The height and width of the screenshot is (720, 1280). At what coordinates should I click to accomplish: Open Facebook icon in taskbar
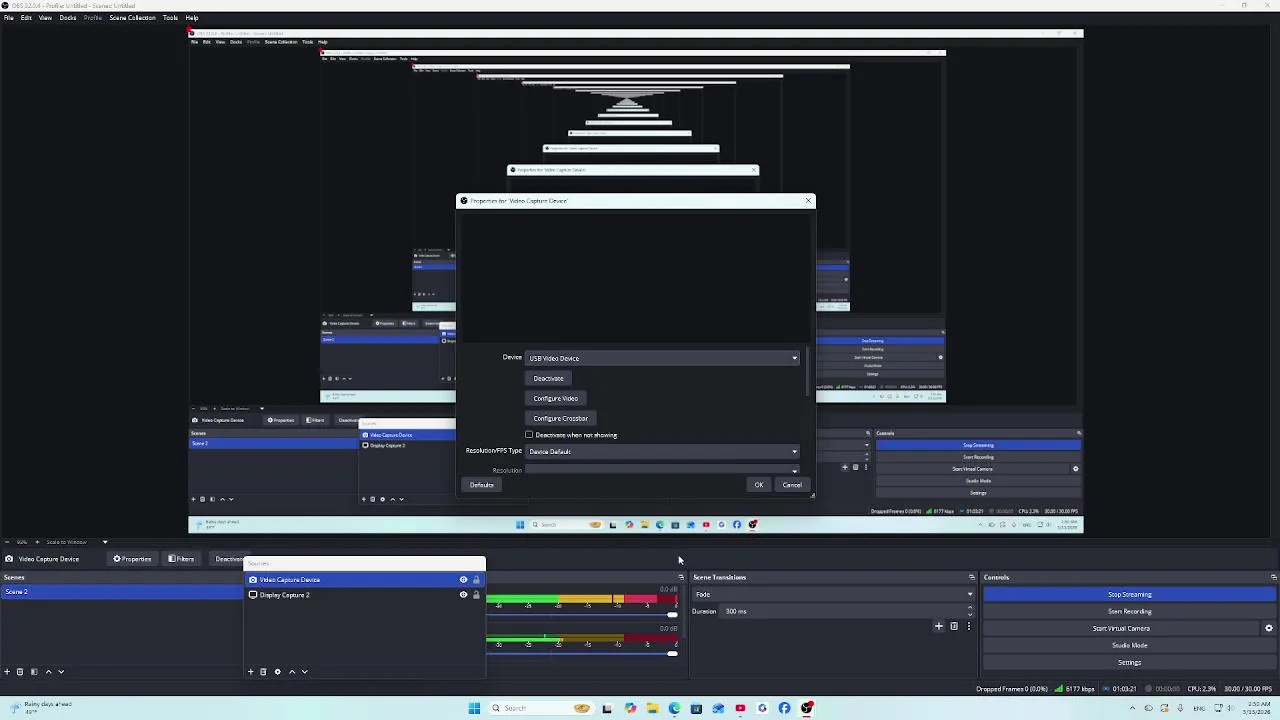784,708
